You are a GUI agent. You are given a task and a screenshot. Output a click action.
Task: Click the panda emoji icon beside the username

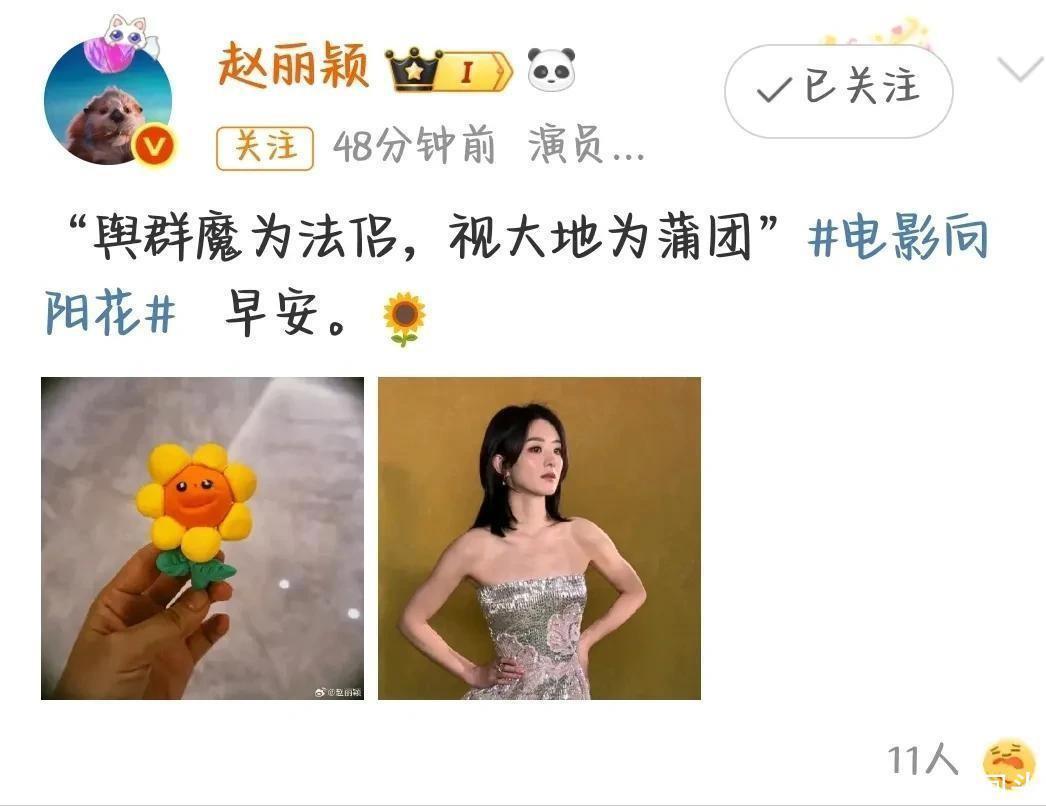[x=551, y=69]
